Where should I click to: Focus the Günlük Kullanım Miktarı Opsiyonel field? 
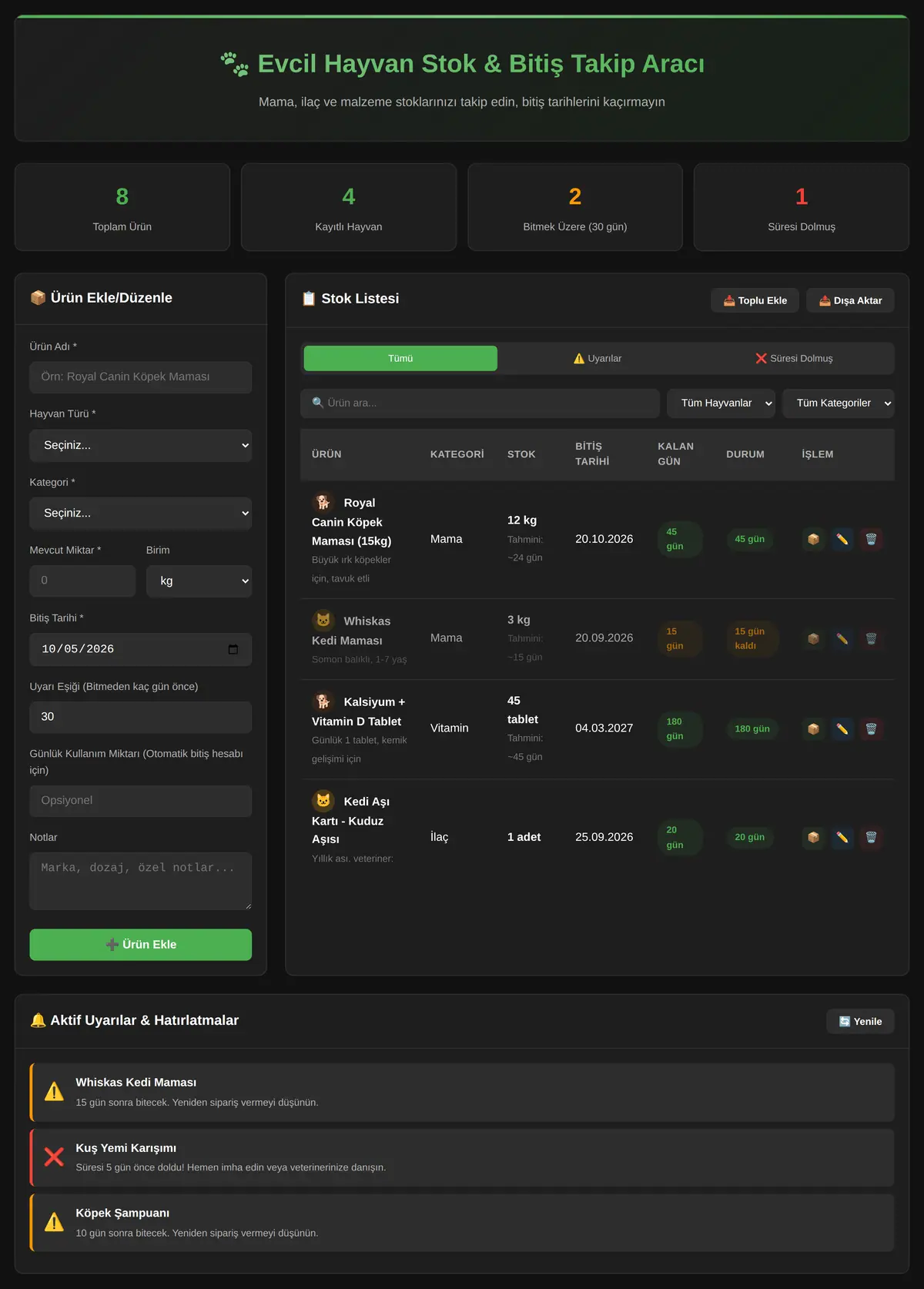141,801
